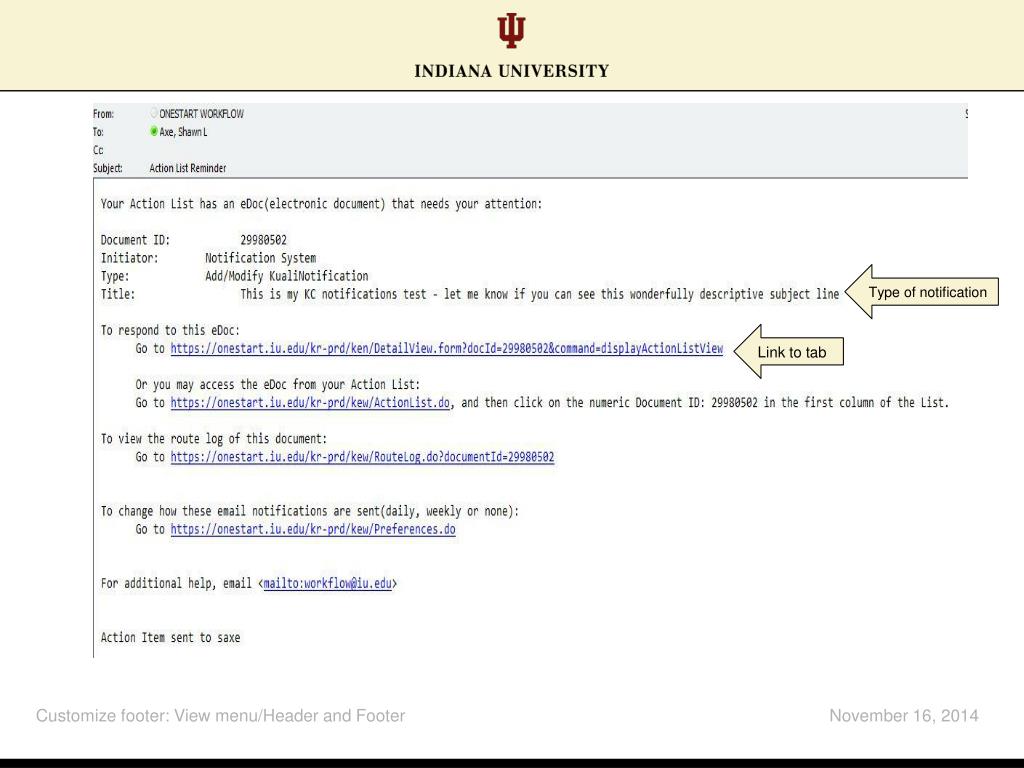This screenshot has height=768, width=1024.
Task: Open the Preferences.do link
Action: coord(313,530)
